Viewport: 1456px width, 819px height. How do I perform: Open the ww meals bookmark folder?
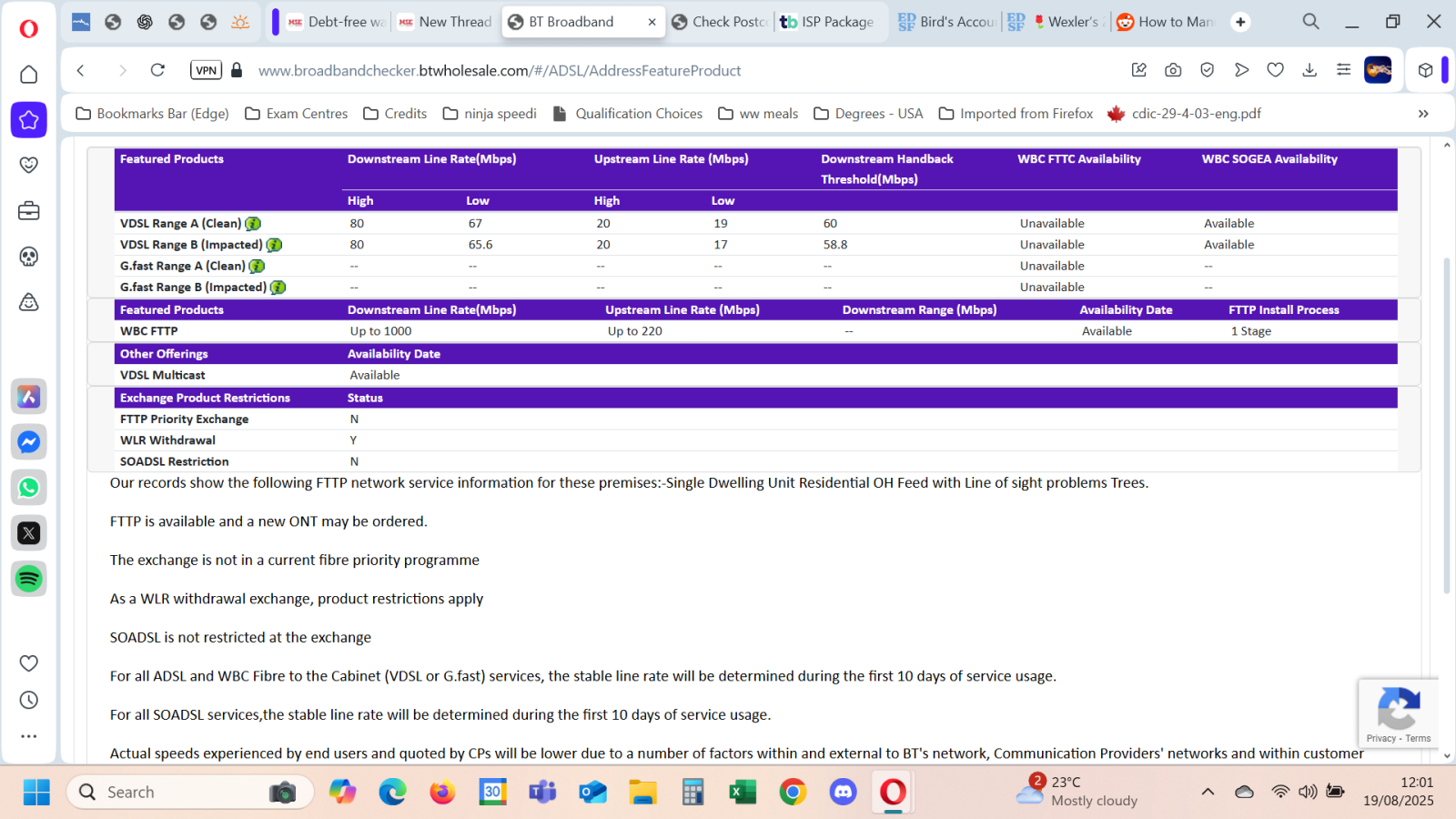click(758, 114)
